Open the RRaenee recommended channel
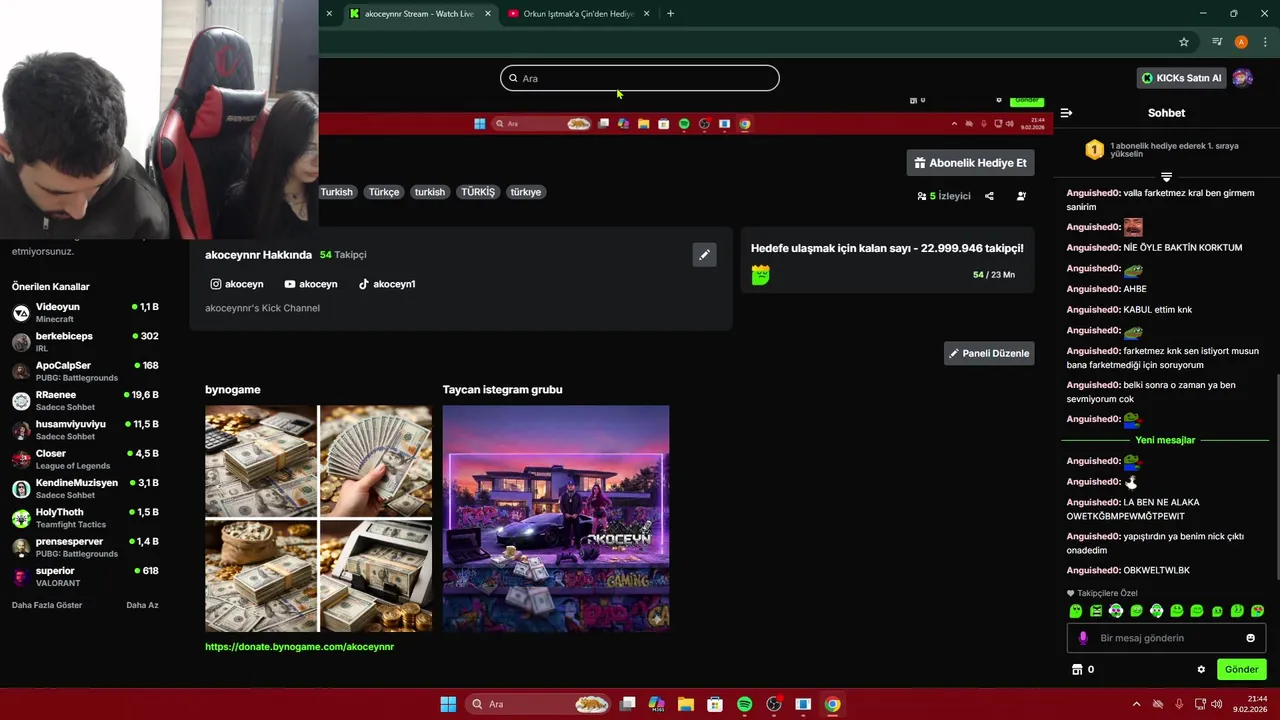 coord(85,401)
